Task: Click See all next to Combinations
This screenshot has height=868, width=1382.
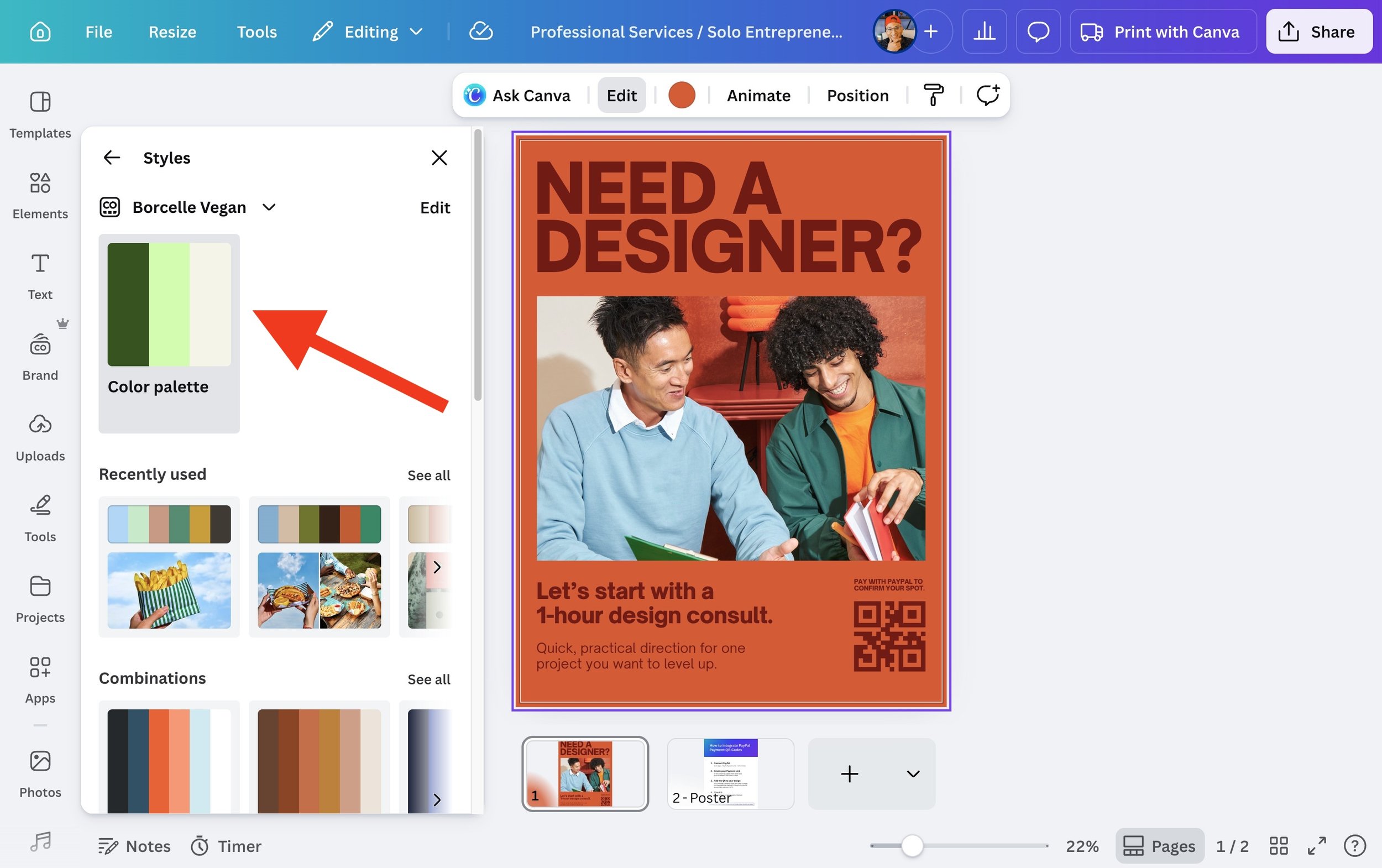Action: (x=428, y=679)
